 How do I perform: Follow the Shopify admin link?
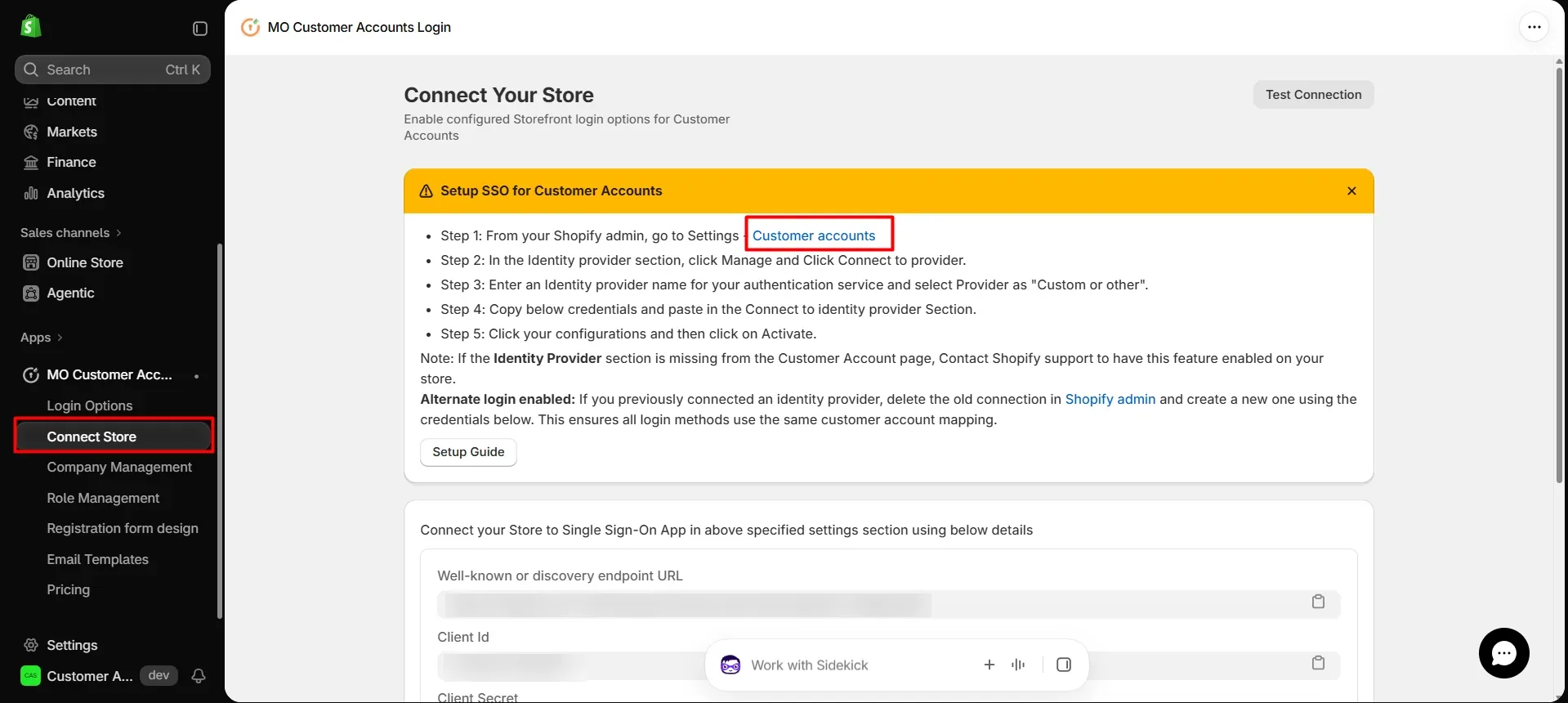pos(1110,399)
